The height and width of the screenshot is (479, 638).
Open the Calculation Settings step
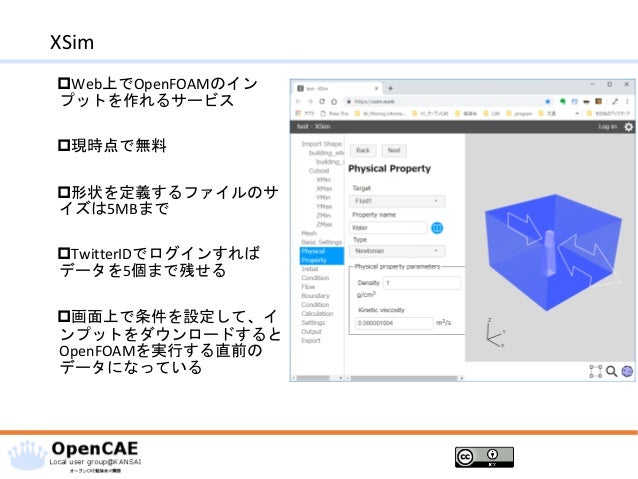(x=317, y=318)
